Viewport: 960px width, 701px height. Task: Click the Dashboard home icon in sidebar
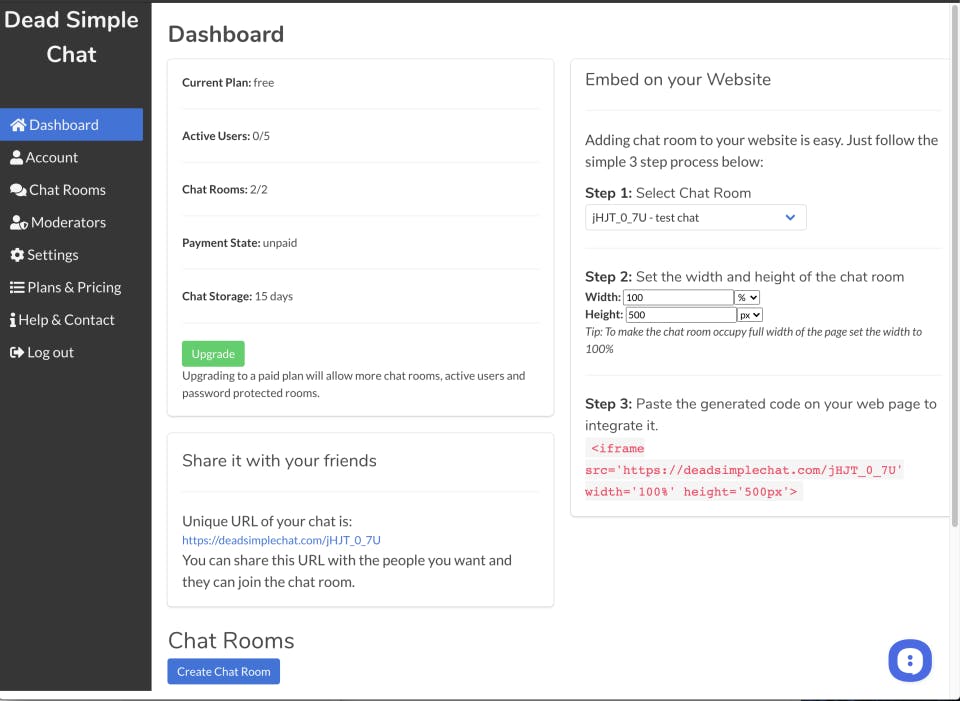click(x=18, y=125)
